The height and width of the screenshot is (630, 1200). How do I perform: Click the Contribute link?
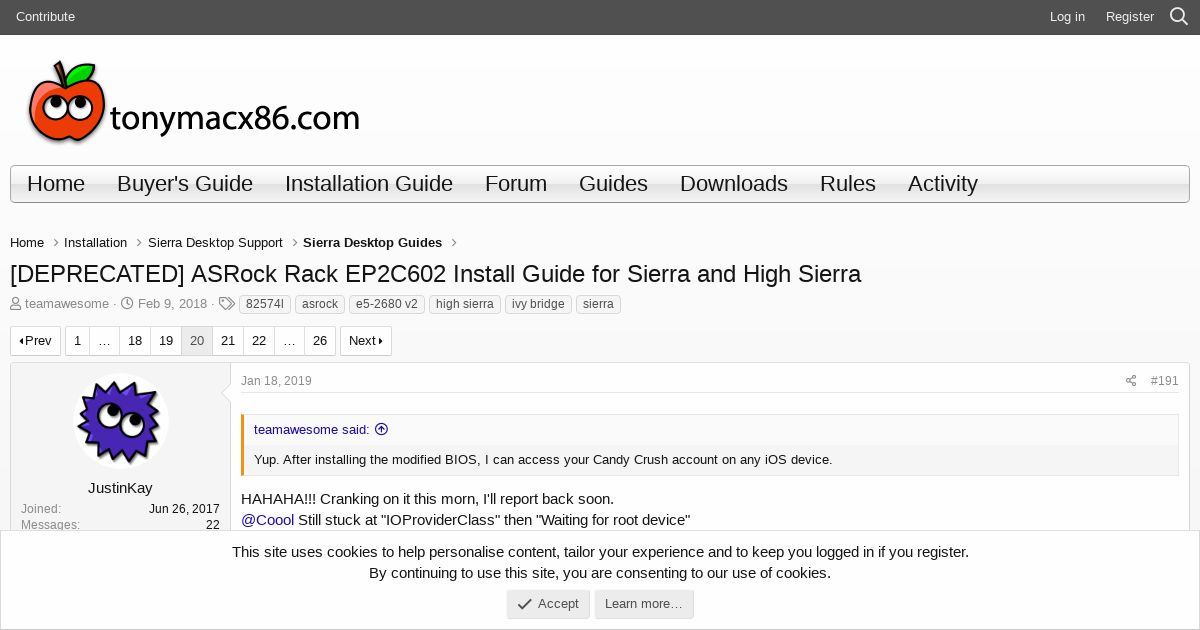pyautogui.click(x=45, y=17)
